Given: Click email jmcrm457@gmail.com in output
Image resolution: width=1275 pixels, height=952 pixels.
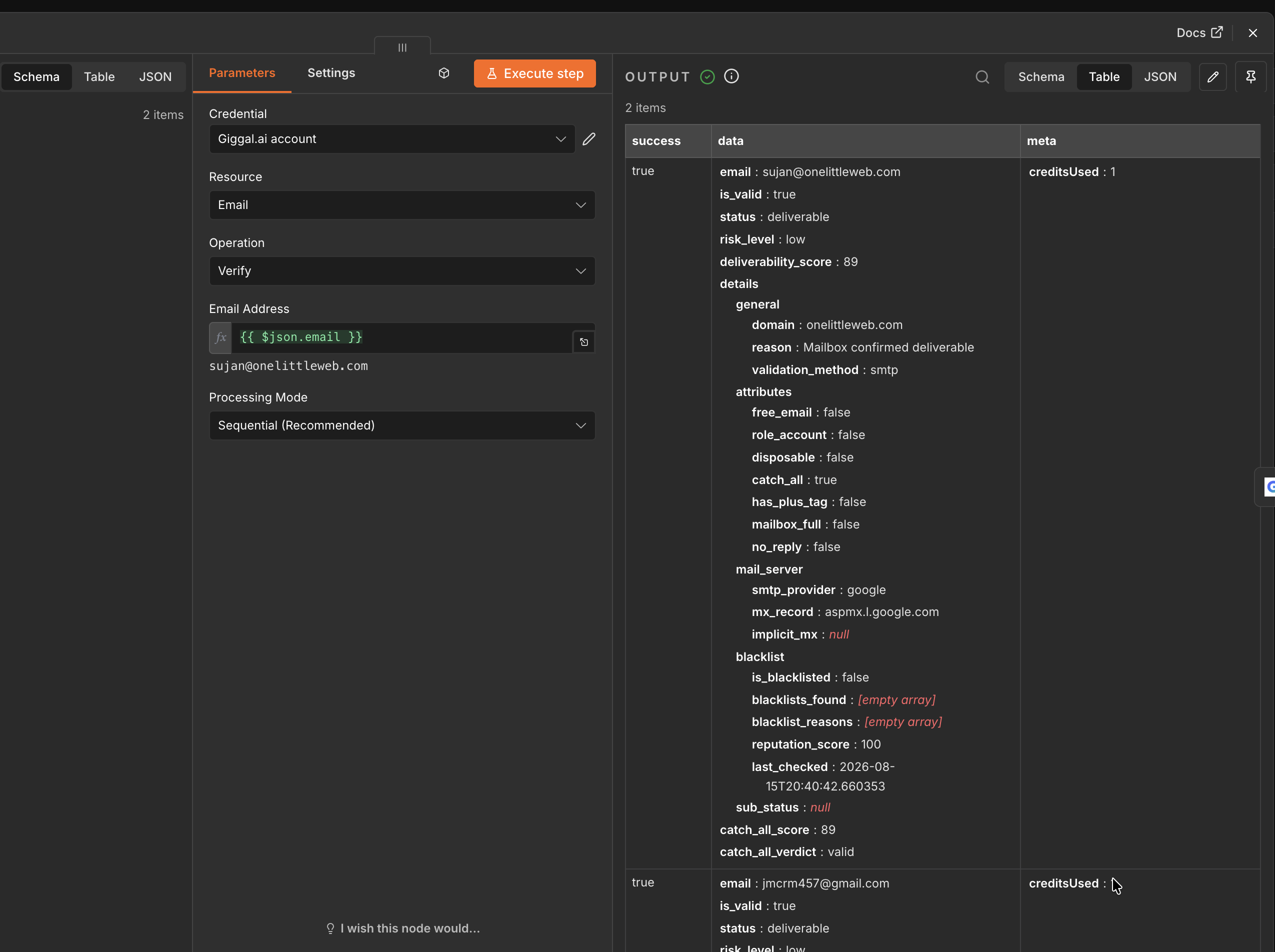Looking at the screenshot, I should tap(804, 883).
